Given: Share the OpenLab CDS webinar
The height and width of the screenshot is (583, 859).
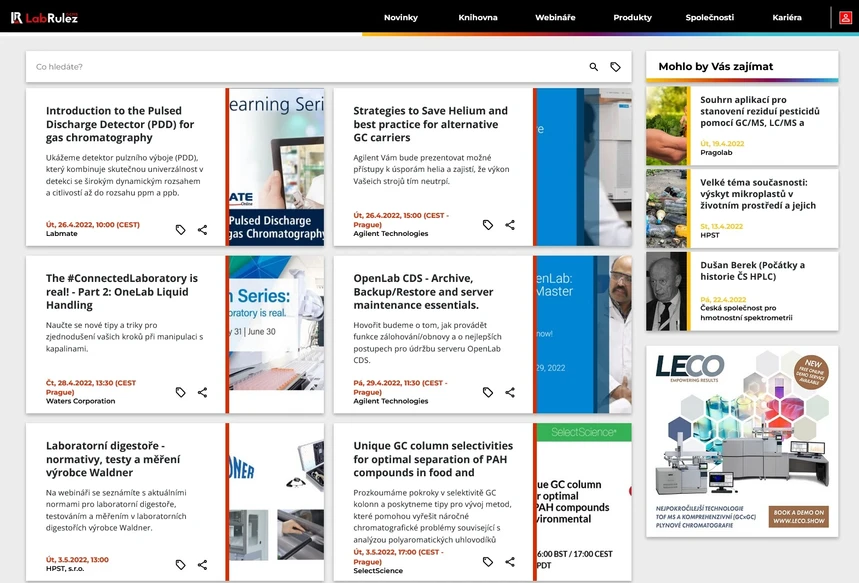Looking at the screenshot, I should coord(509,392).
